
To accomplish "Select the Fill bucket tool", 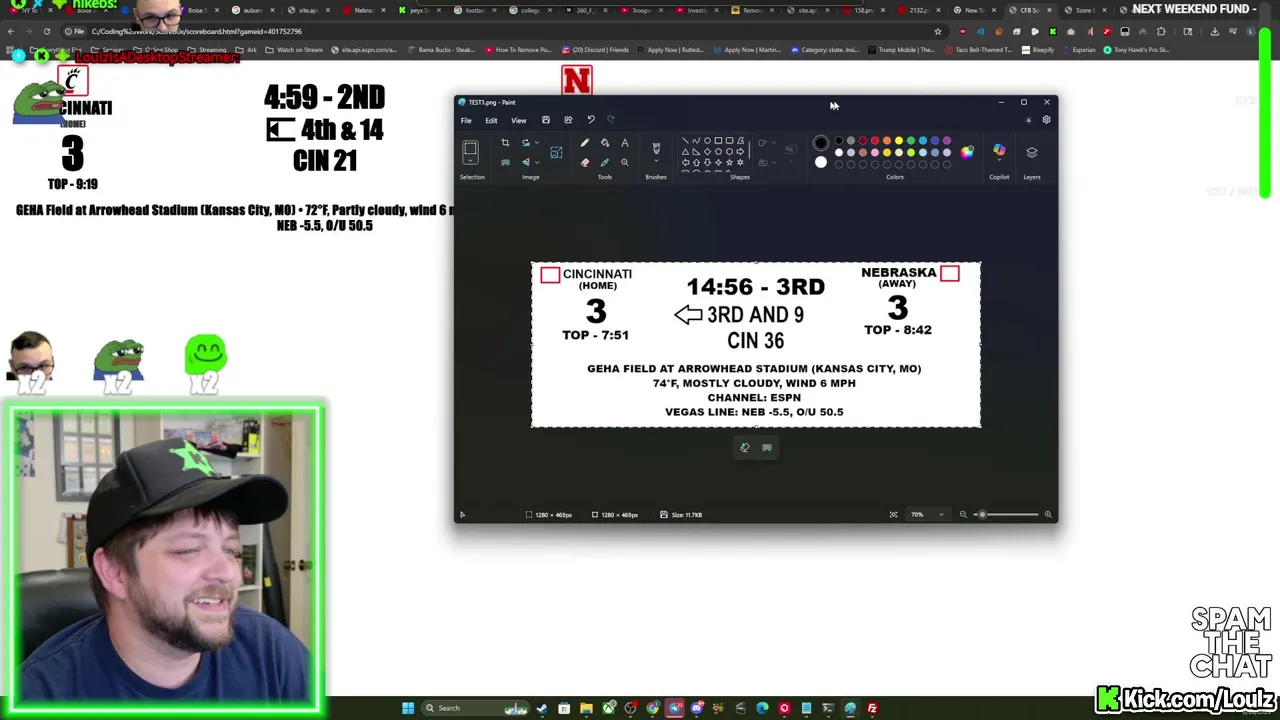I will pos(605,143).
